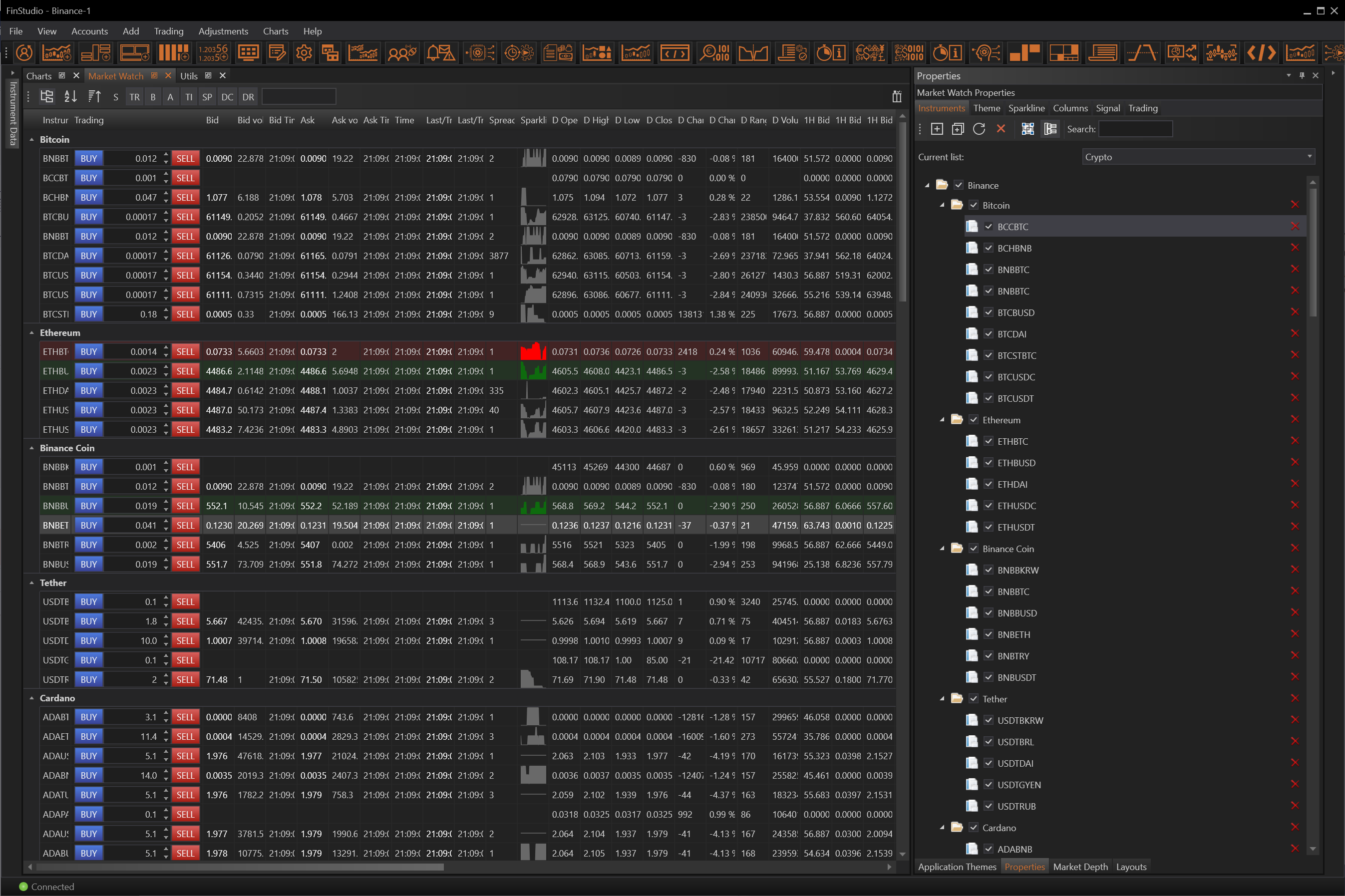Viewport: 1345px width, 896px height.
Task: Click the Properties search input field
Action: click(1135, 129)
